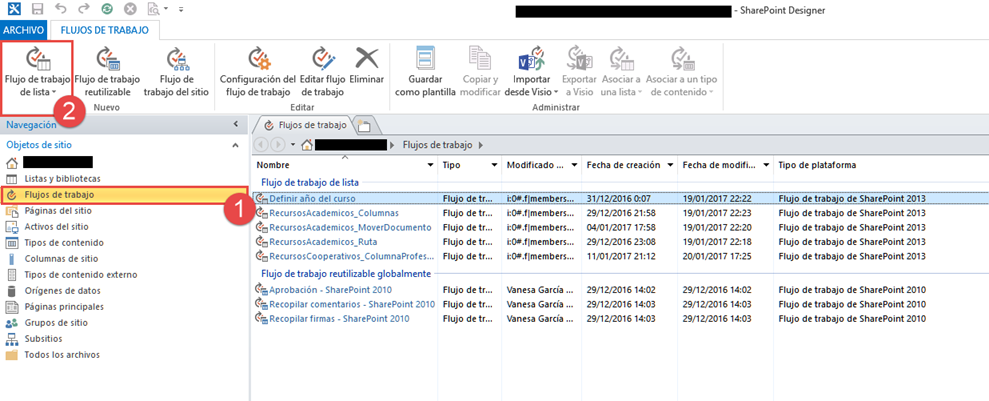Open the Nombre column filter dropdown
Viewport: 989px width, 401px height.
tap(430, 165)
